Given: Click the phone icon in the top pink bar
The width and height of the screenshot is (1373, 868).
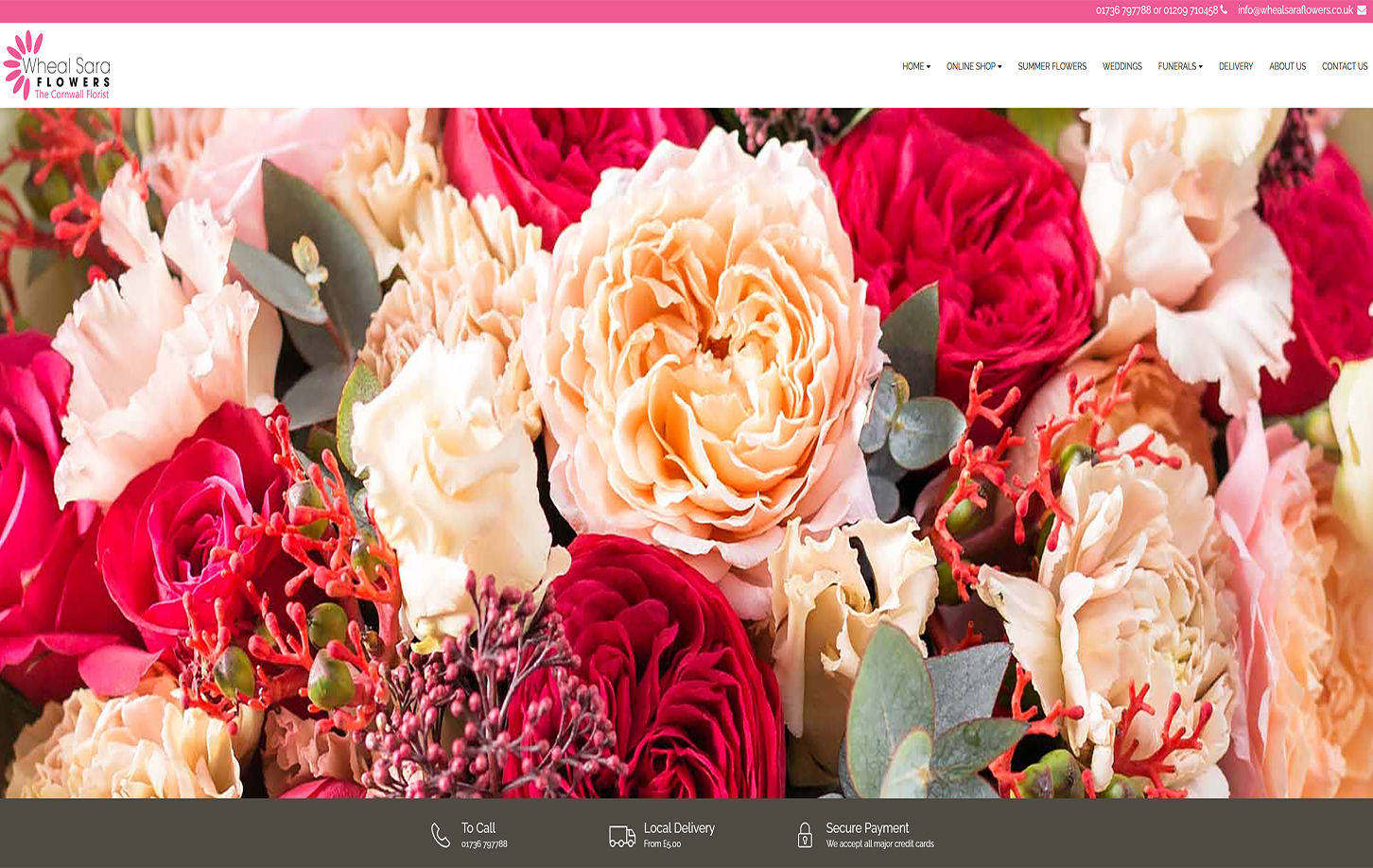Looking at the screenshot, I should click(1223, 11).
